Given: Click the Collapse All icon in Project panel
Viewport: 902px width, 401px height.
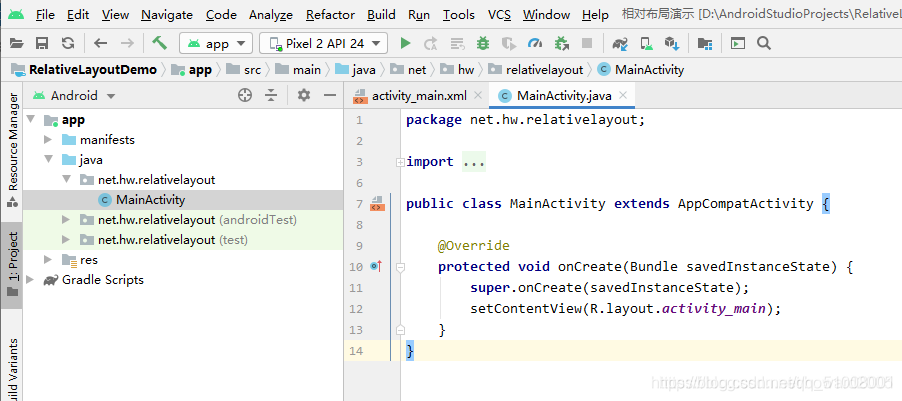Looking at the screenshot, I should point(271,96).
